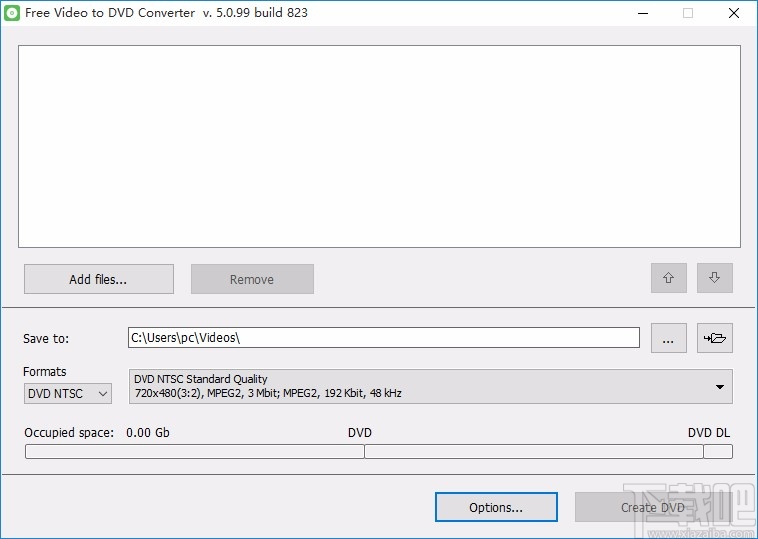The width and height of the screenshot is (758, 539).
Task: Minimize the converter window
Action: [x=643, y=13]
